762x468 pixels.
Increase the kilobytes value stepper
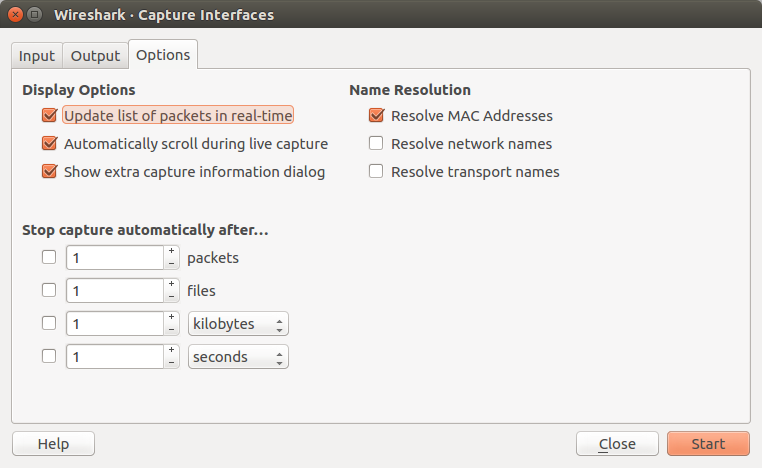172,317
